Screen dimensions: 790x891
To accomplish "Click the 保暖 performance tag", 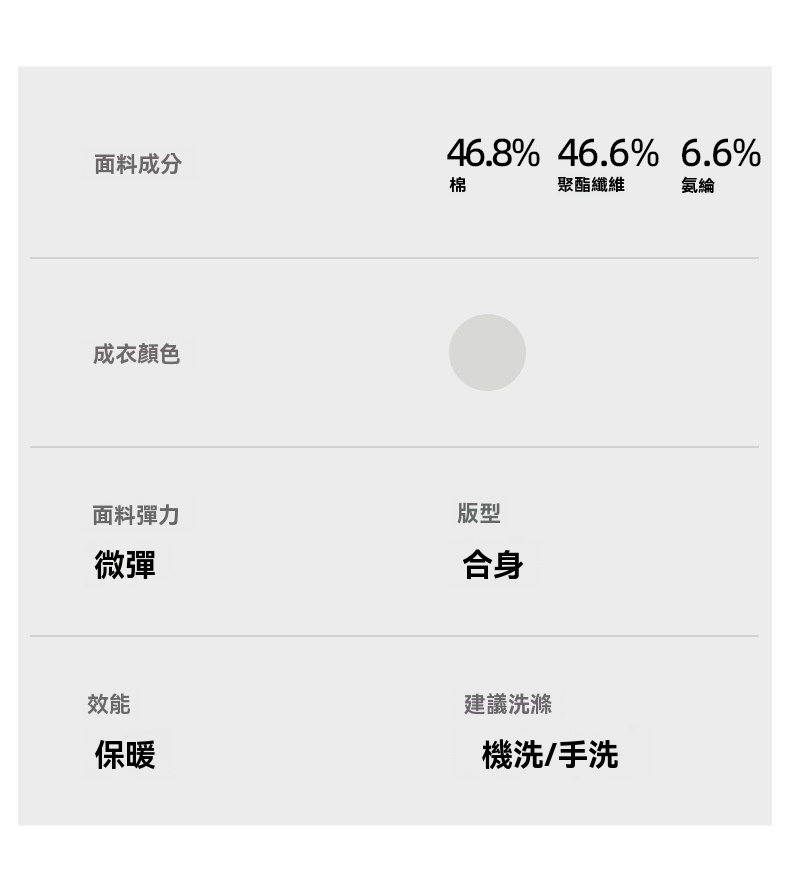I will tap(125, 755).
